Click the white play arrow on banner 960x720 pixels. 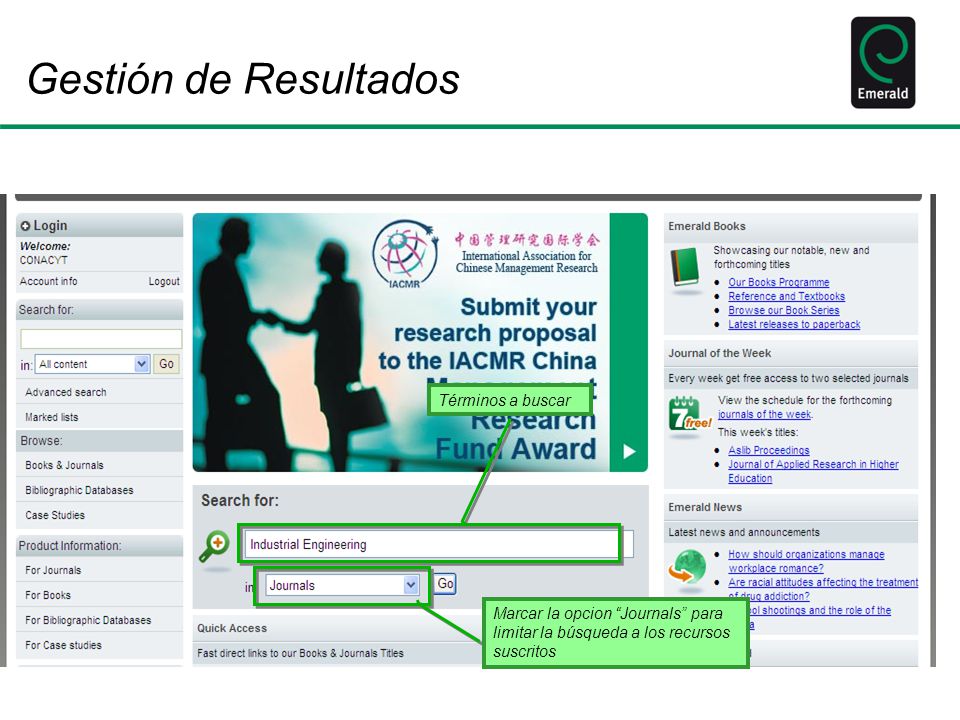[629, 452]
